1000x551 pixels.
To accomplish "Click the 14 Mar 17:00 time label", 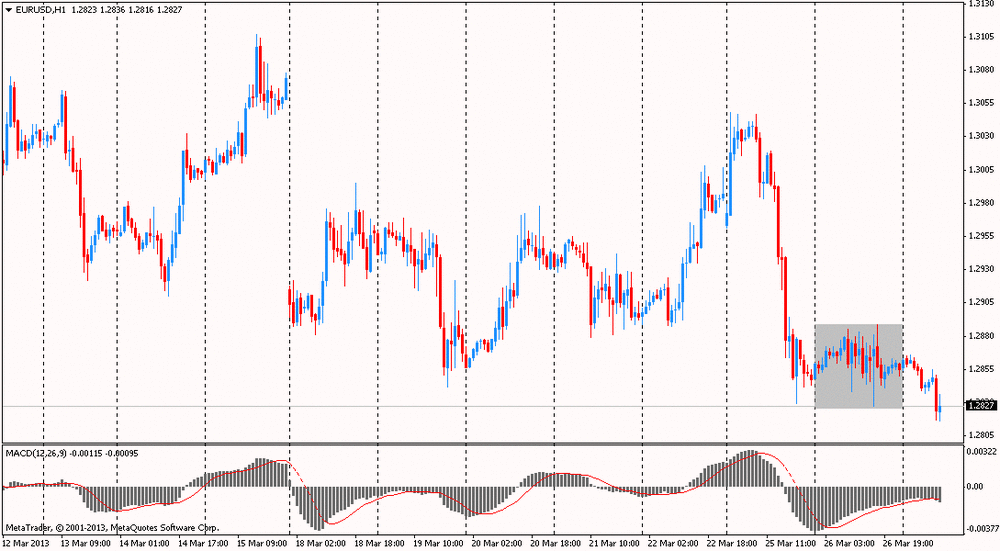I will (x=203, y=543).
